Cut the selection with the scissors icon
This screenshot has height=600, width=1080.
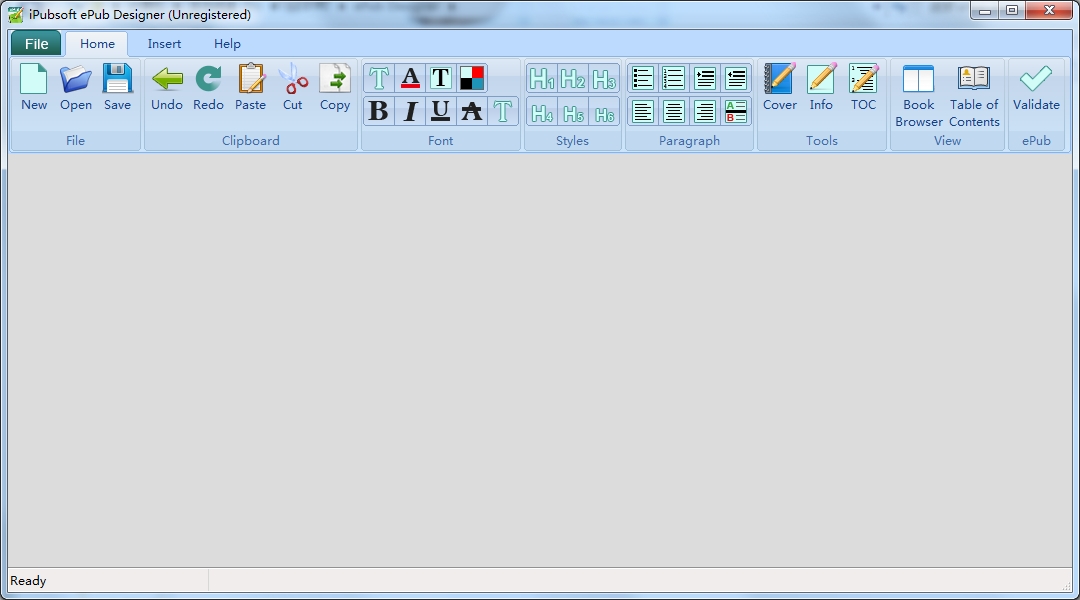[293, 87]
